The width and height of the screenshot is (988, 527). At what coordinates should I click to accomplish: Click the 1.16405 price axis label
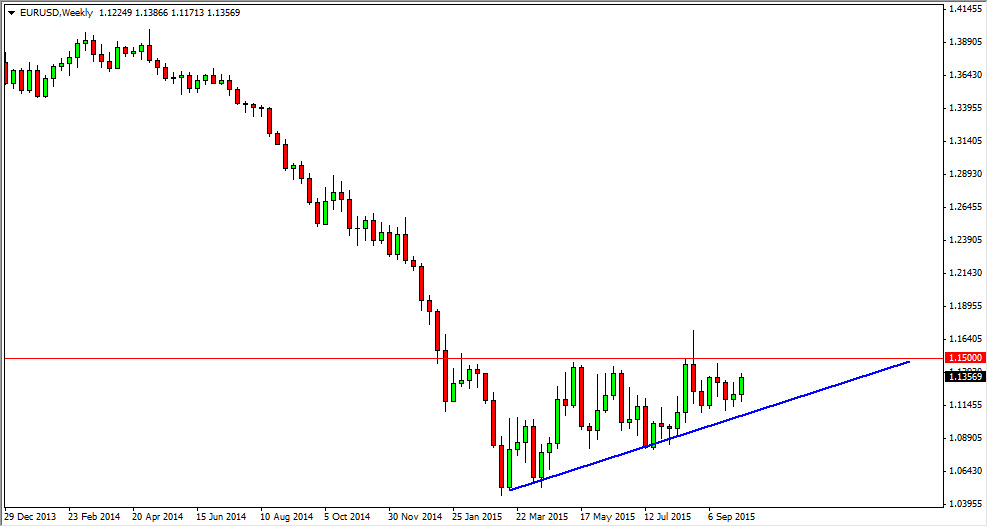point(967,339)
